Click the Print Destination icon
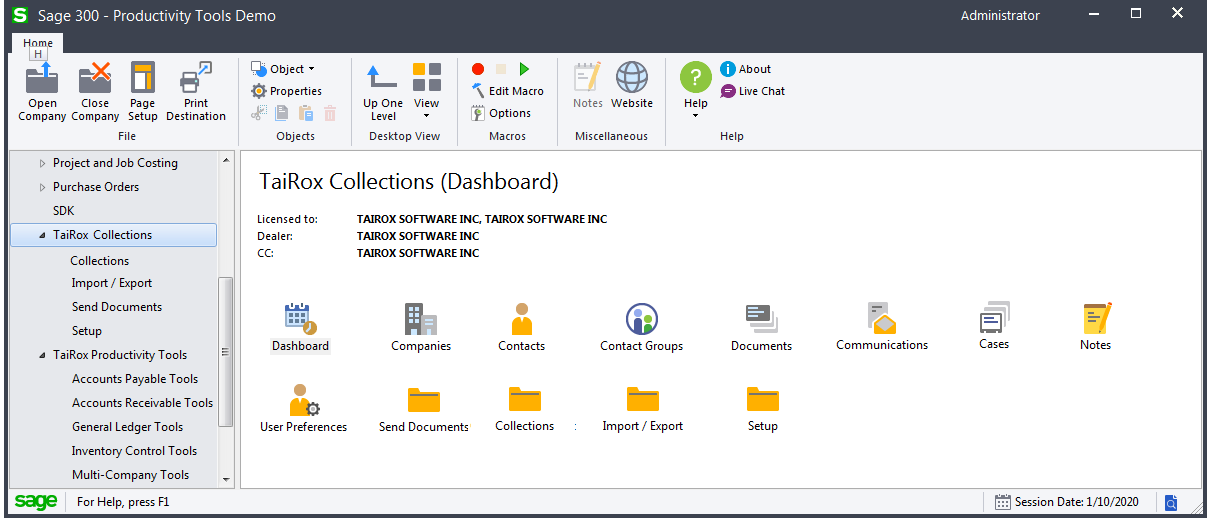 pos(196,78)
